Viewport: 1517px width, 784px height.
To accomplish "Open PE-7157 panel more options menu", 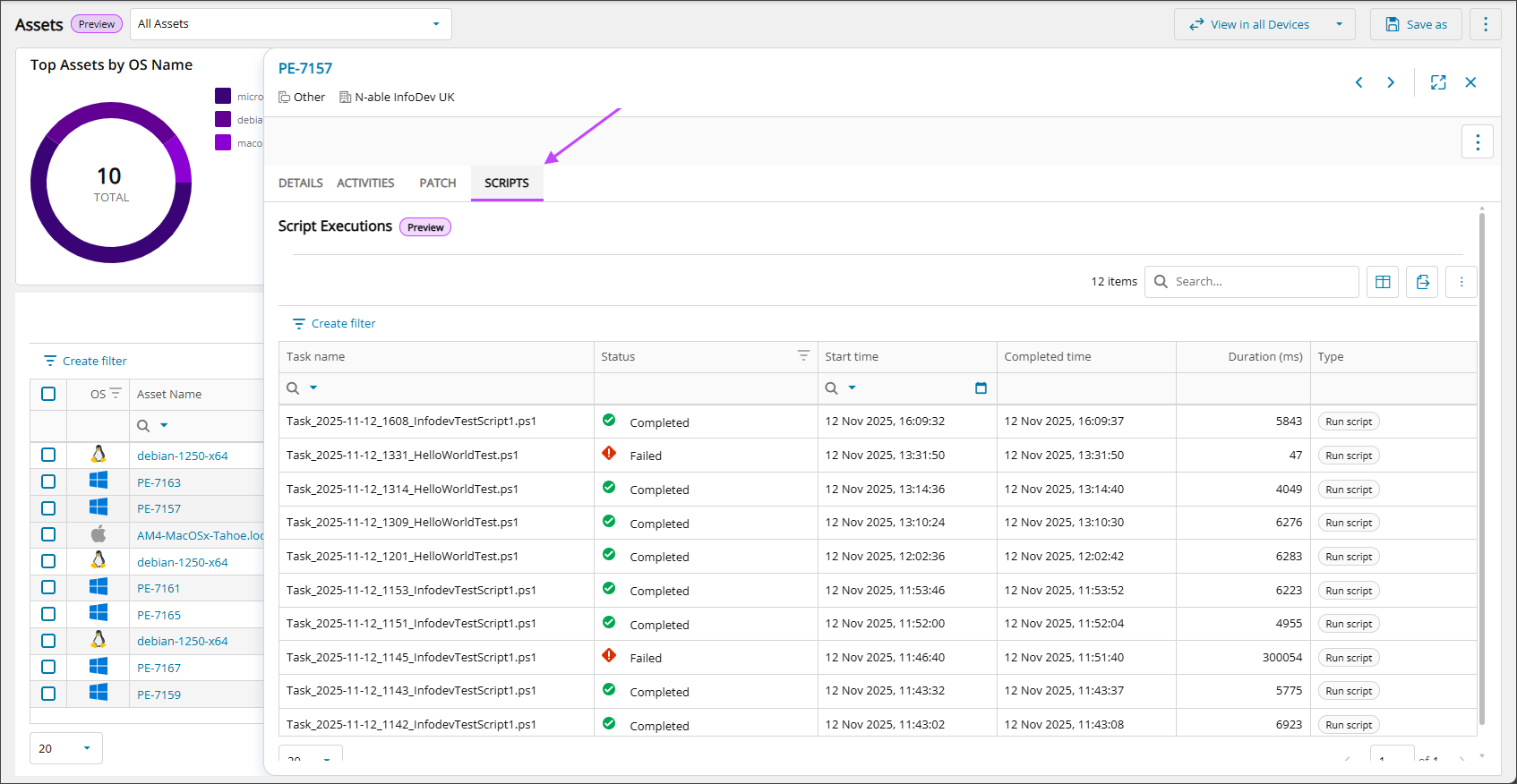I will 1478,141.
